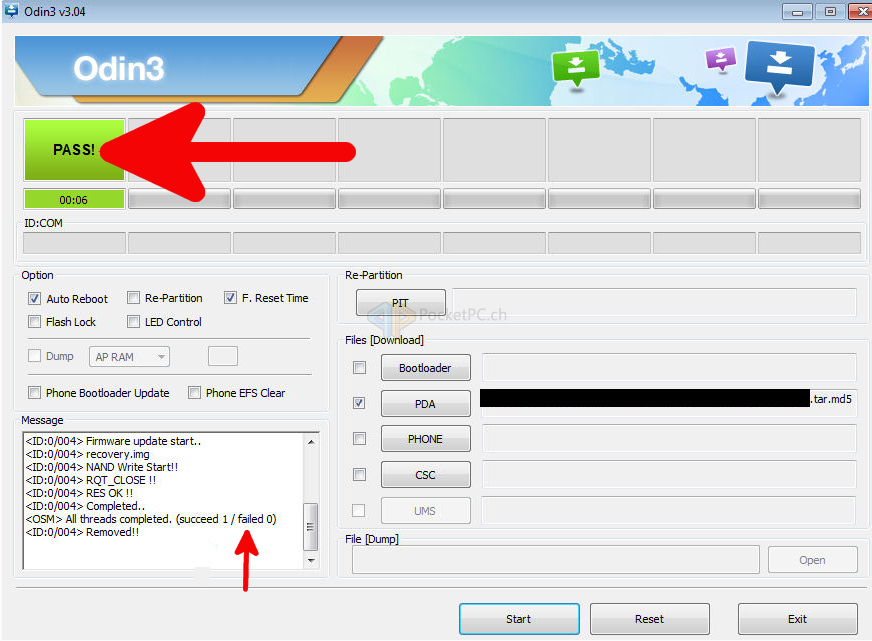Click the Reset button
872x641 pixels.
[650, 619]
